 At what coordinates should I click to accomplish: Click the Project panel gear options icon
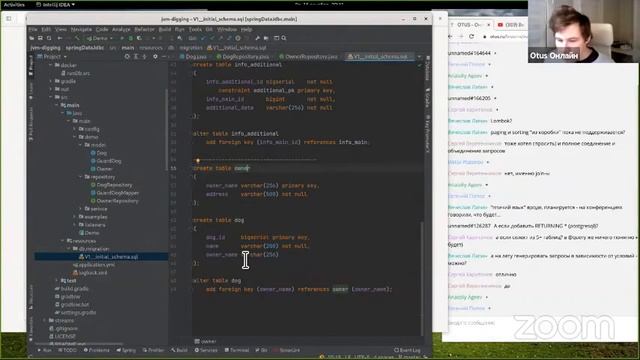coord(155,56)
